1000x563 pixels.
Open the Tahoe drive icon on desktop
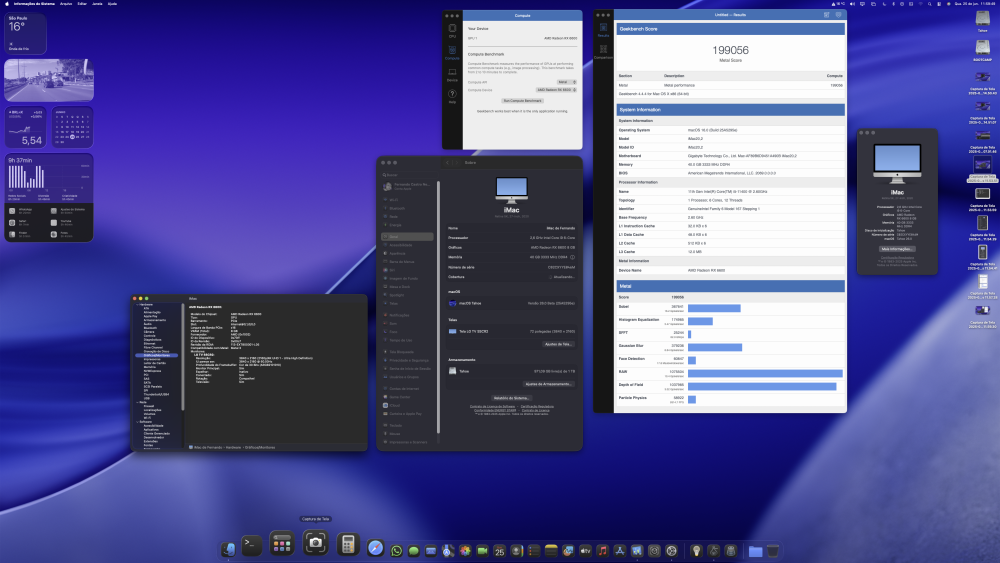pyautogui.click(x=982, y=19)
